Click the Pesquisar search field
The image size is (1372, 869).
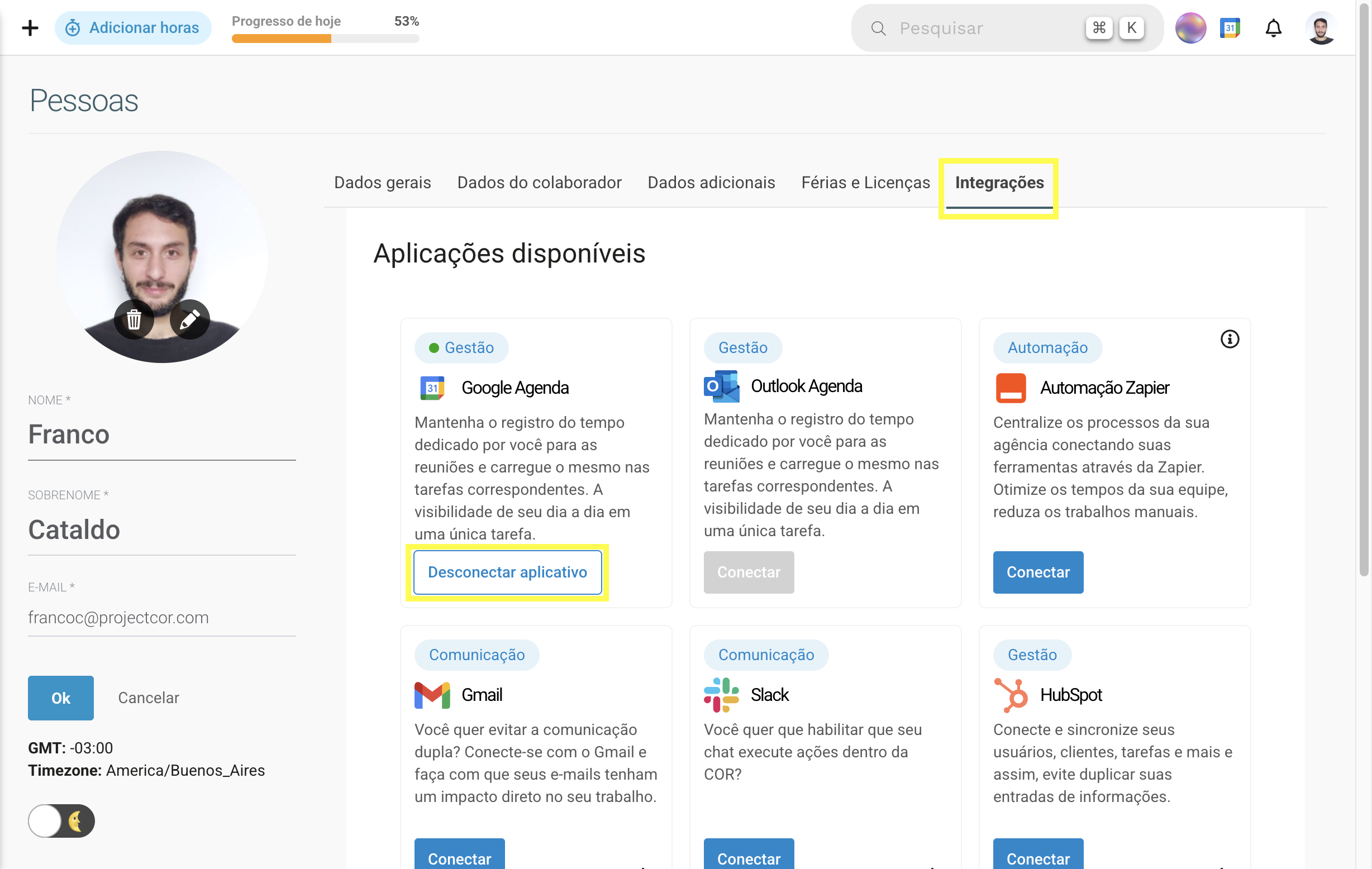tap(1007, 28)
